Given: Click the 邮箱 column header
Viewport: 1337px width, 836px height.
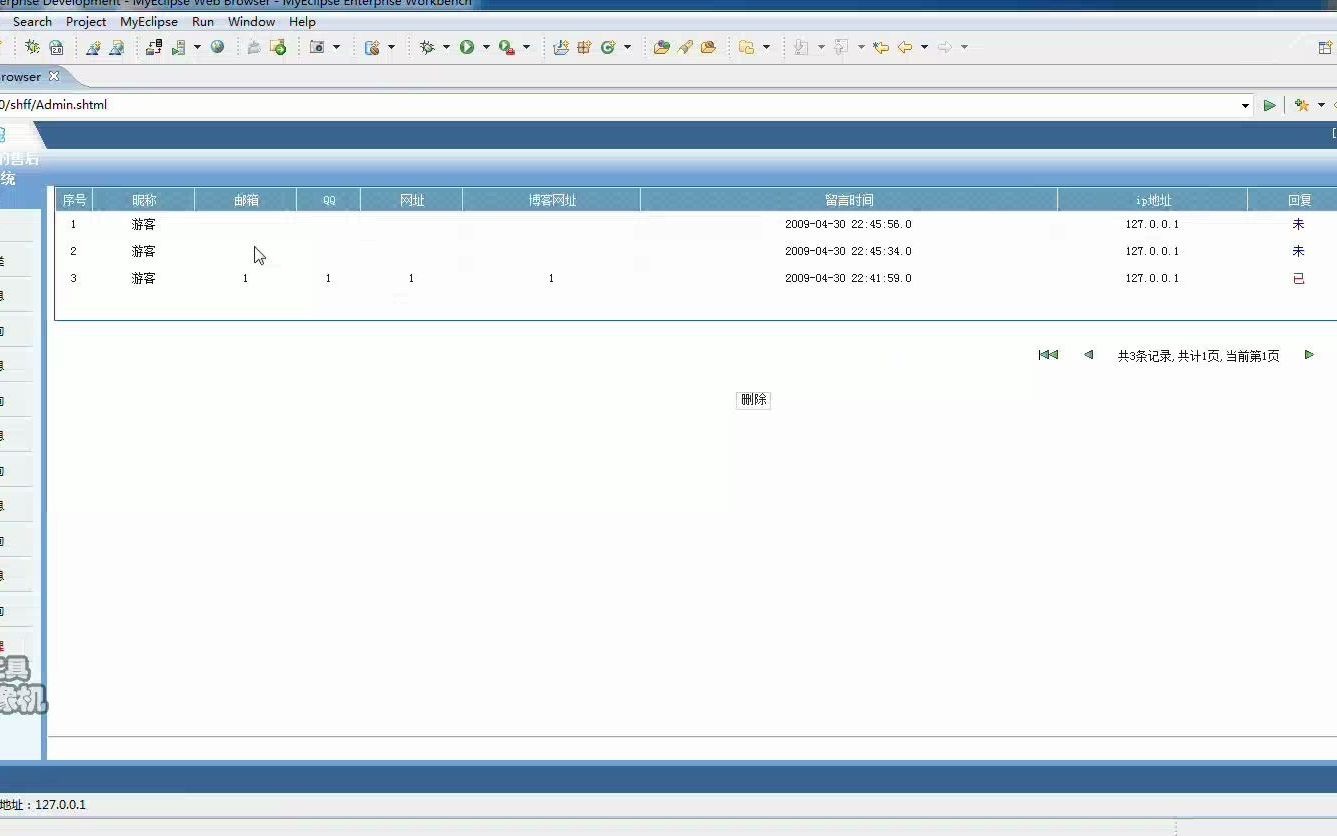Looking at the screenshot, I should (246, 200).
